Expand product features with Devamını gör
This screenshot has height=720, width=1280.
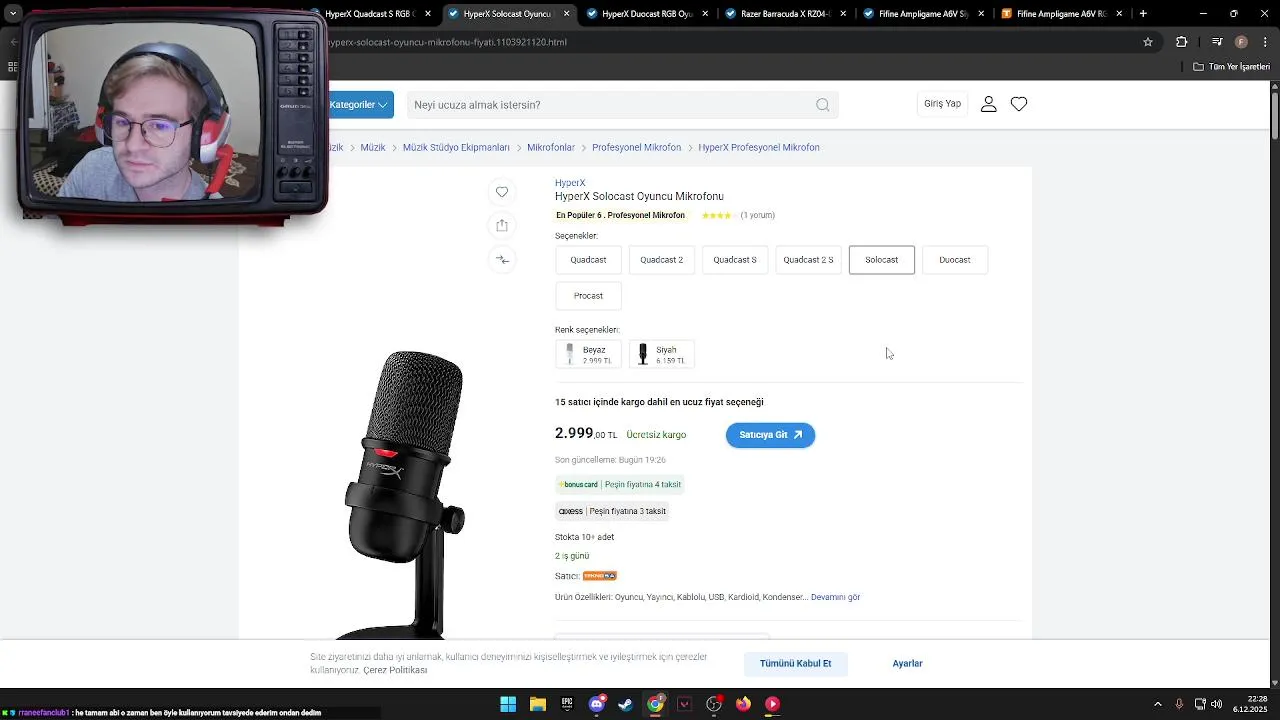(835, 597)
